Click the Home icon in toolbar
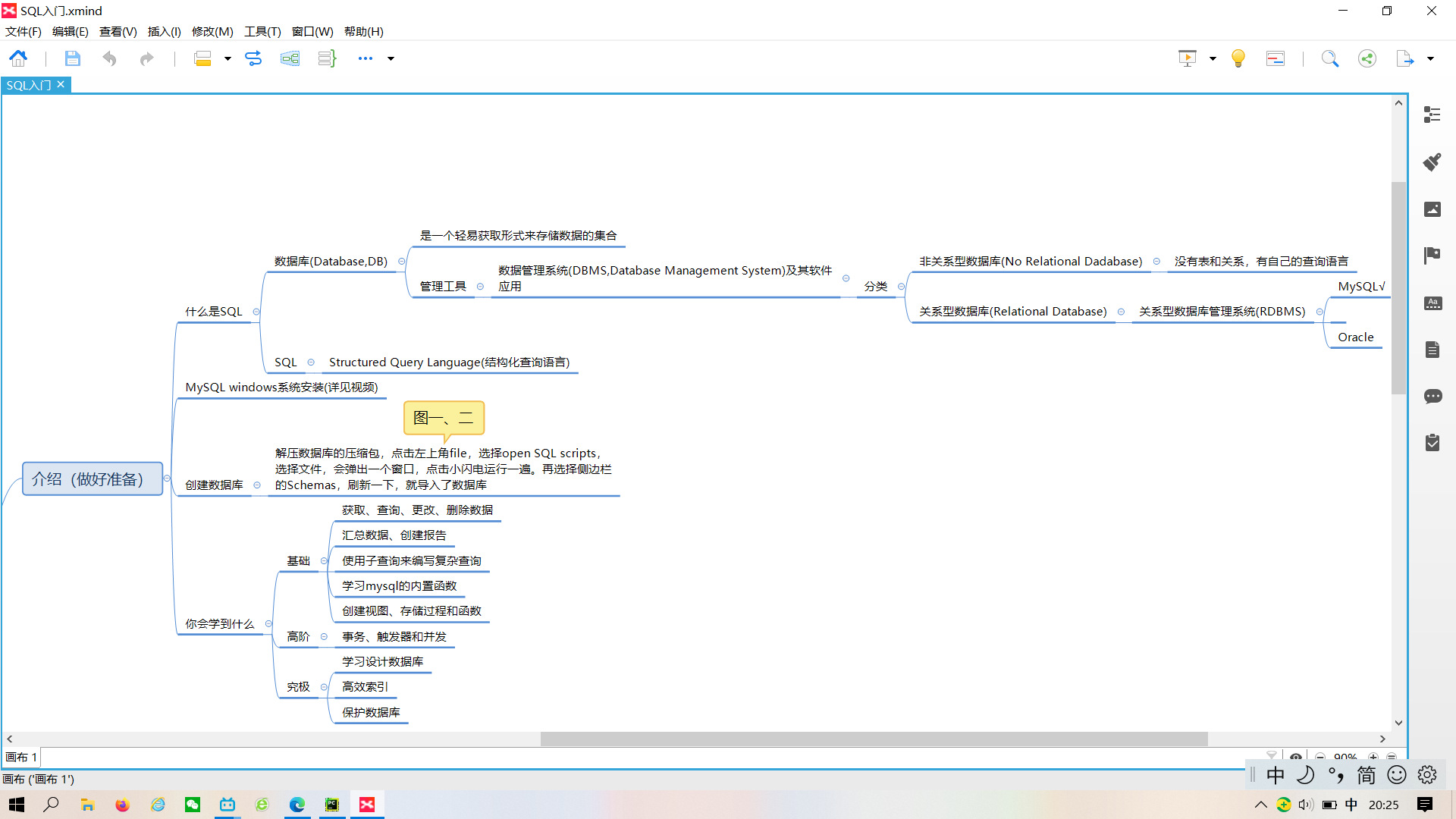Screen dimensions: 1456x819 [x=18, y=58]
